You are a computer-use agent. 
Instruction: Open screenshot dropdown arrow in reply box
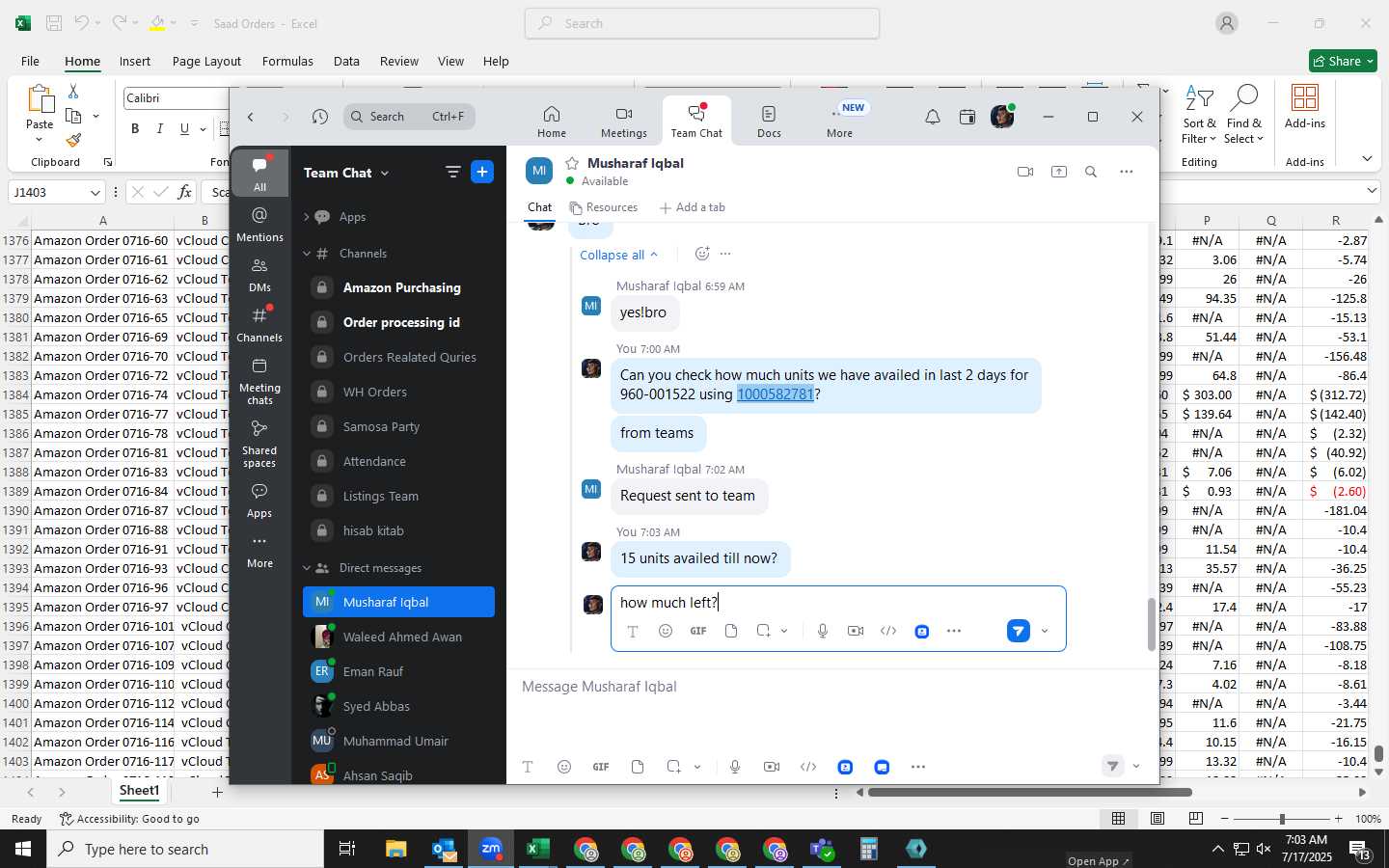[x=784, y=631]
